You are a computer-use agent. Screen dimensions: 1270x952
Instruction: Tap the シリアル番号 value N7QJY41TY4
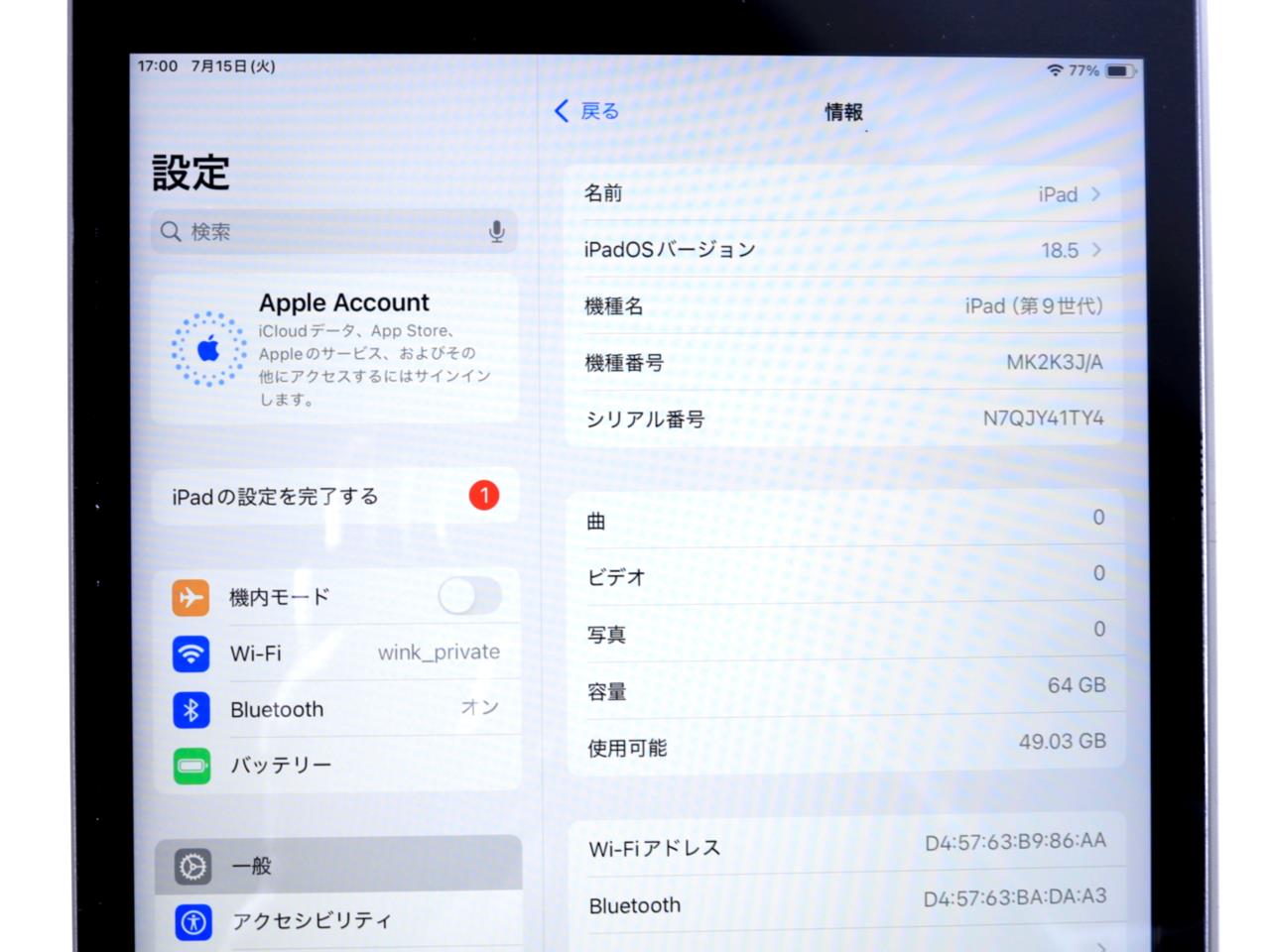click(1044, 417)
